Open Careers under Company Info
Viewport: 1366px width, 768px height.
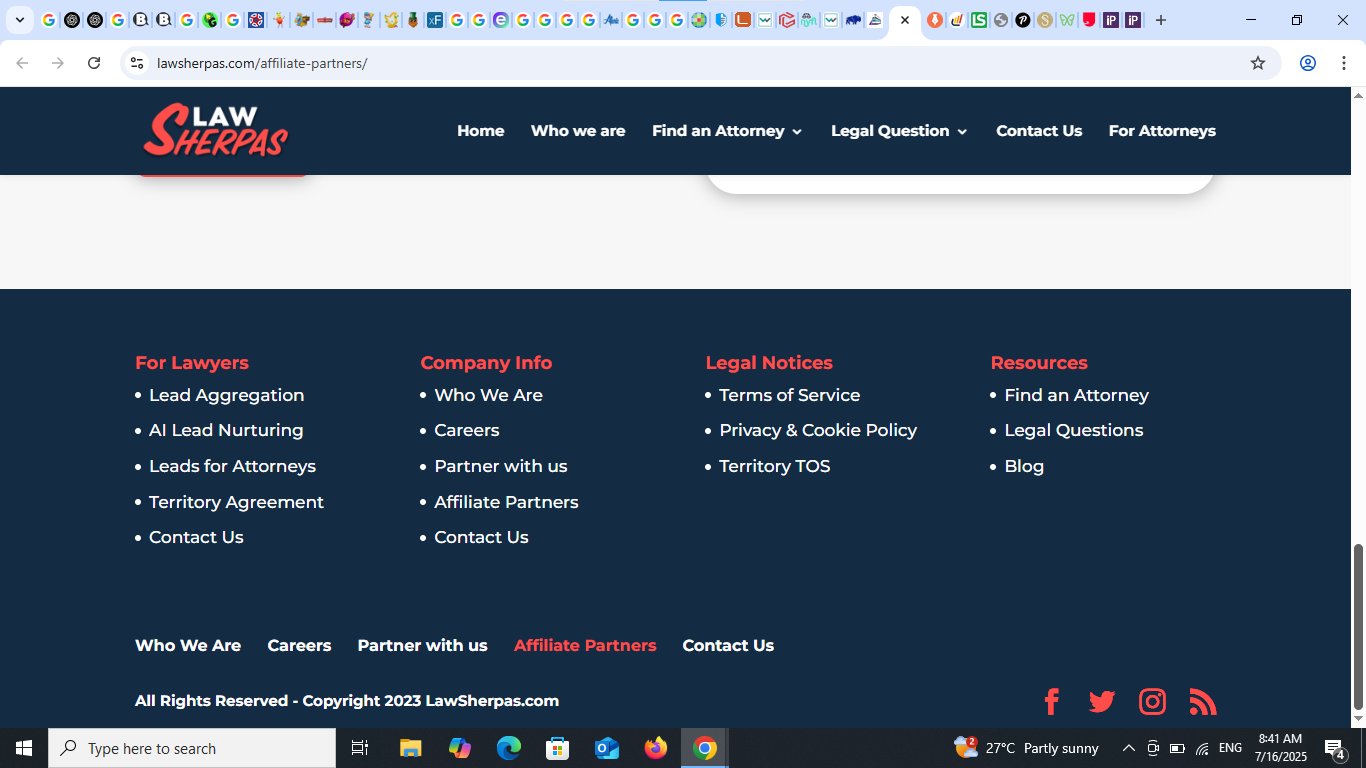pos(466,430)
